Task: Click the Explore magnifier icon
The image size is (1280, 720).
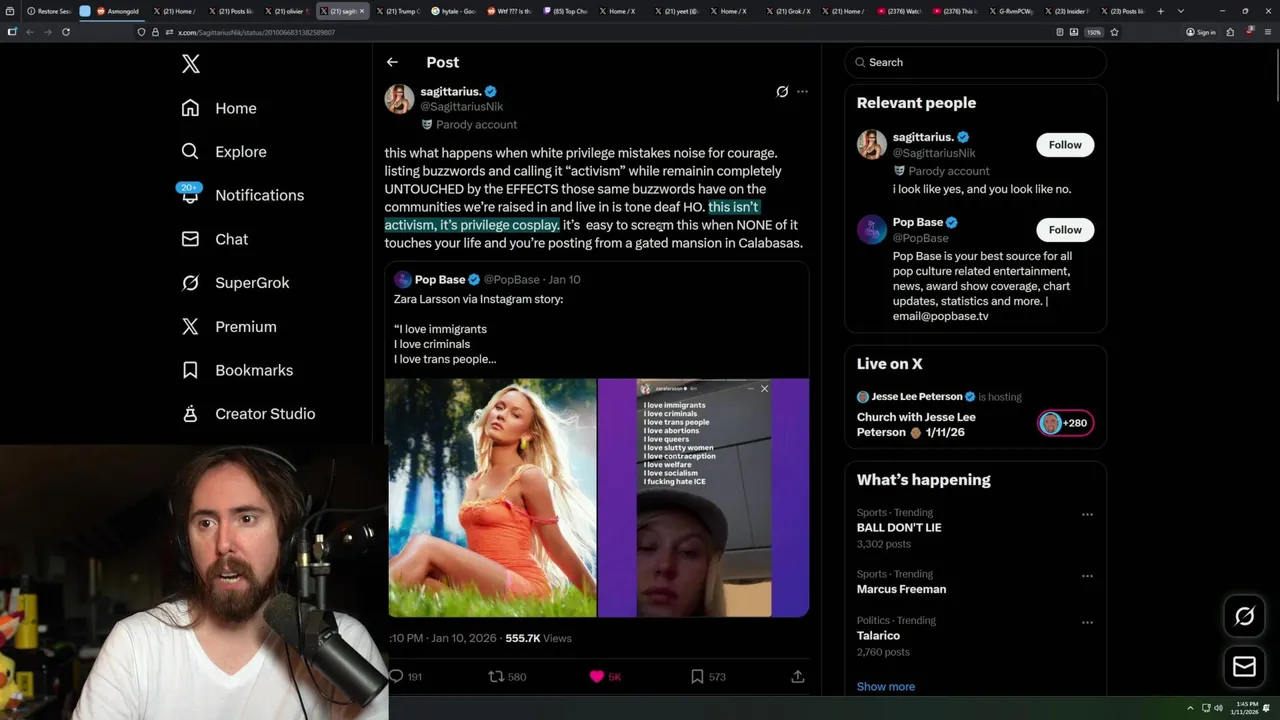Action: [190, 152]
